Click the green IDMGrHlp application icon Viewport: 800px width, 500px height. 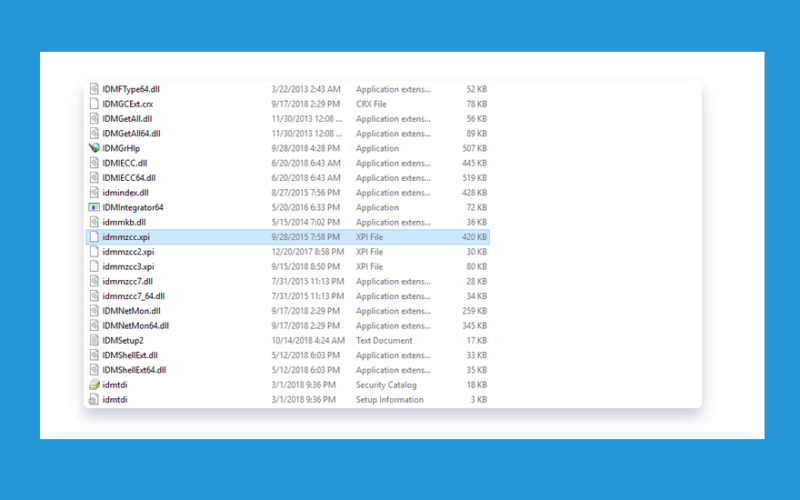point(94,148)
